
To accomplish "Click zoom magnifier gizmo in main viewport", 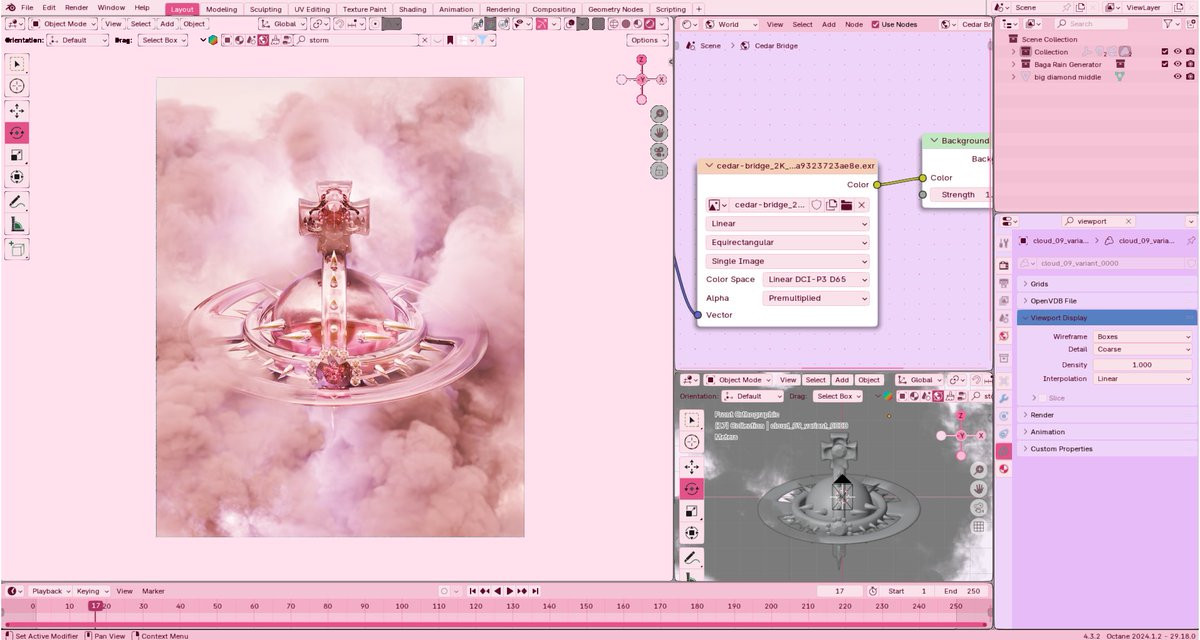I will [x=659, y=114].
